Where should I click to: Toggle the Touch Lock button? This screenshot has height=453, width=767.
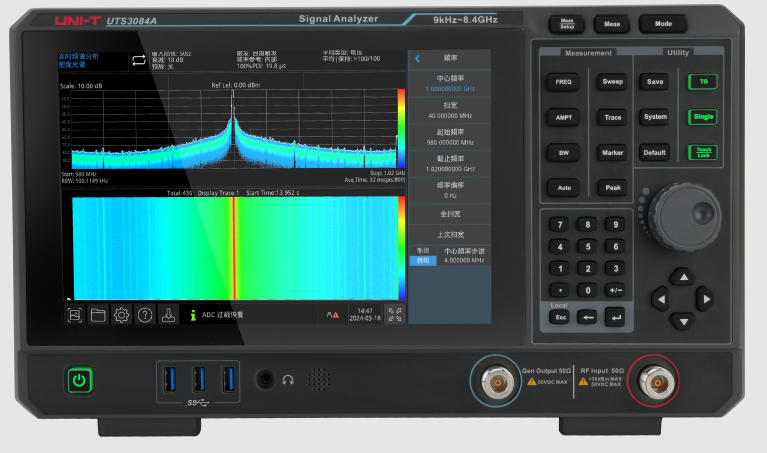pos(703,153)
